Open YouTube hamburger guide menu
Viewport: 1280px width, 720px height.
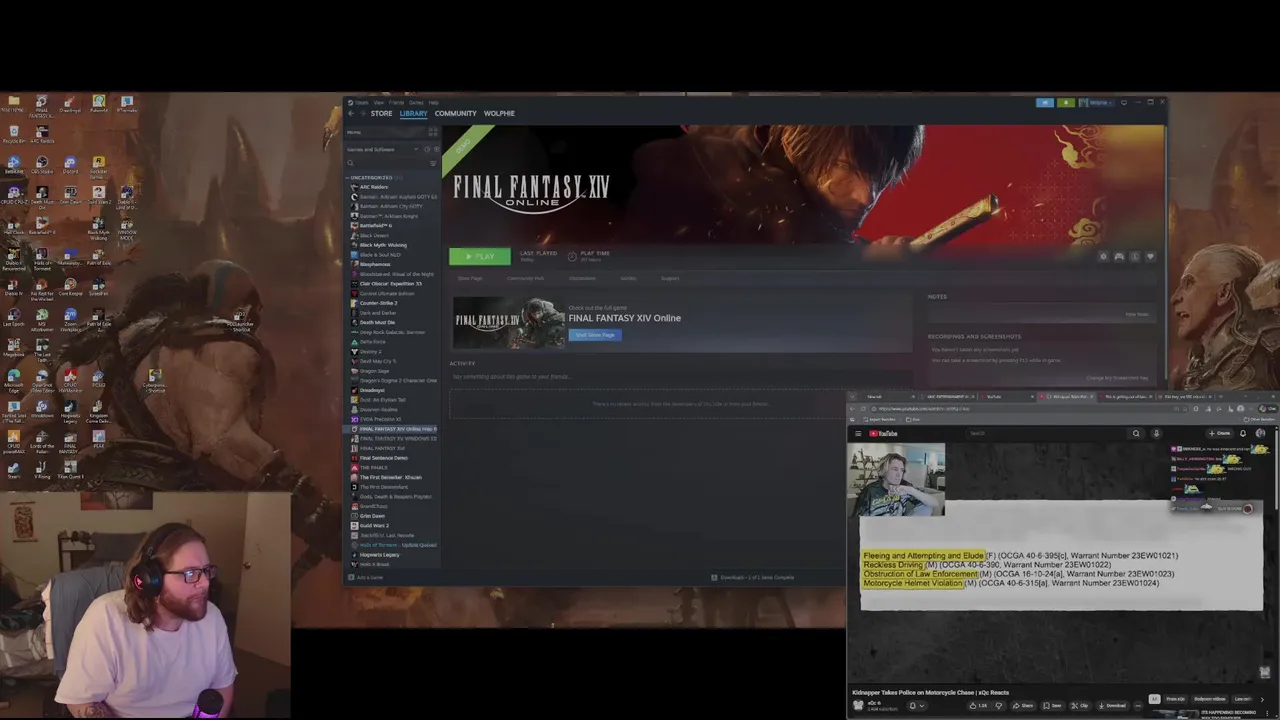coord(858,433)
